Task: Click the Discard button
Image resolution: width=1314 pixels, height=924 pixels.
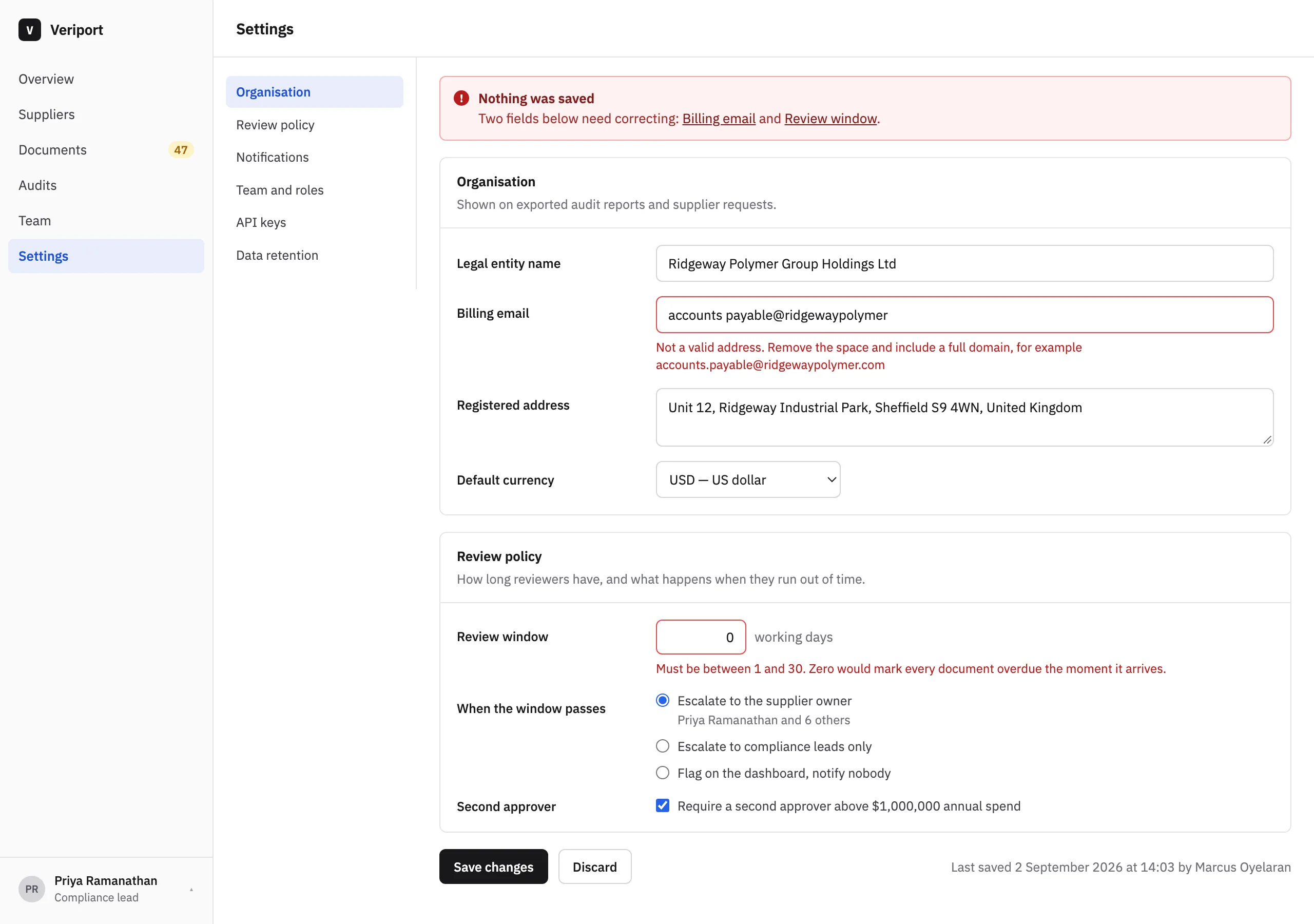Action: (594, 866)
